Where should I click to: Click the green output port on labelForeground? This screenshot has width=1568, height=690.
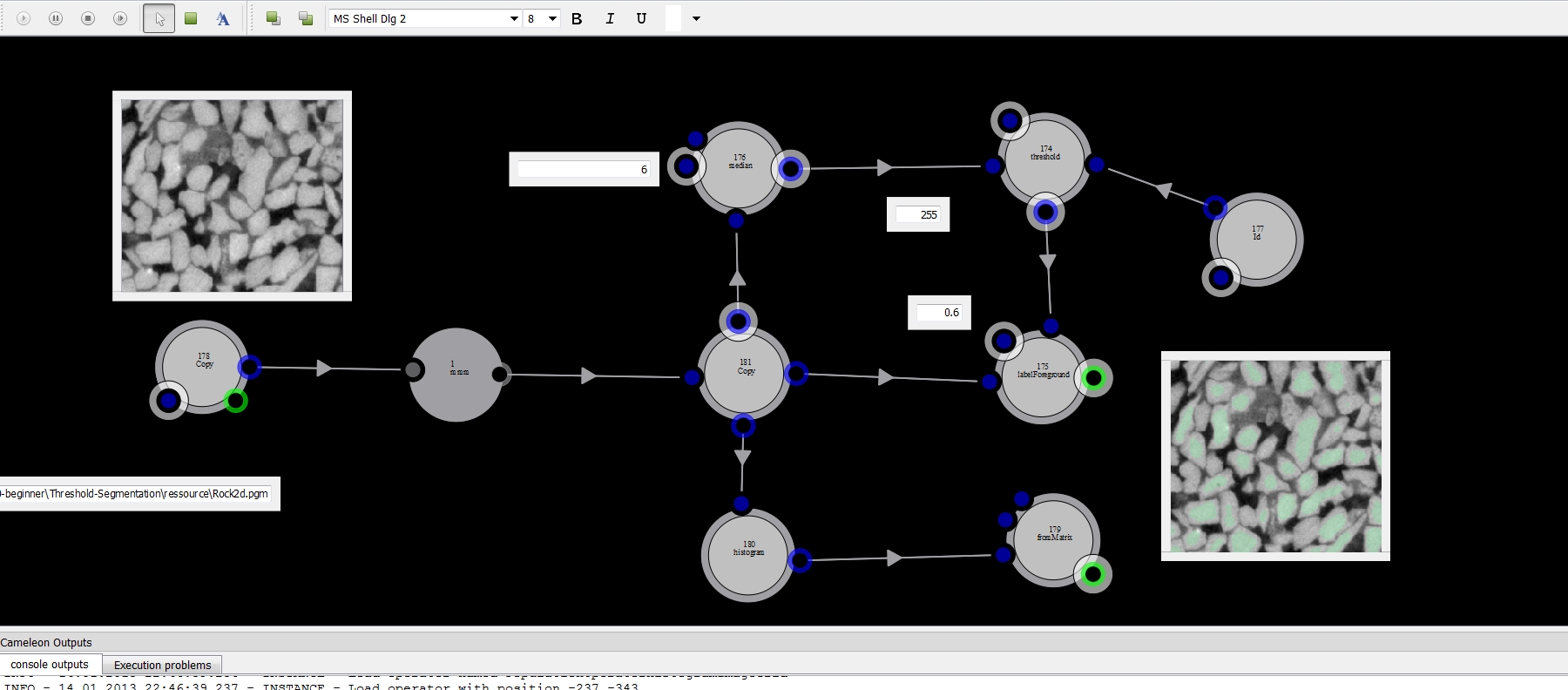coord(1094,378)
